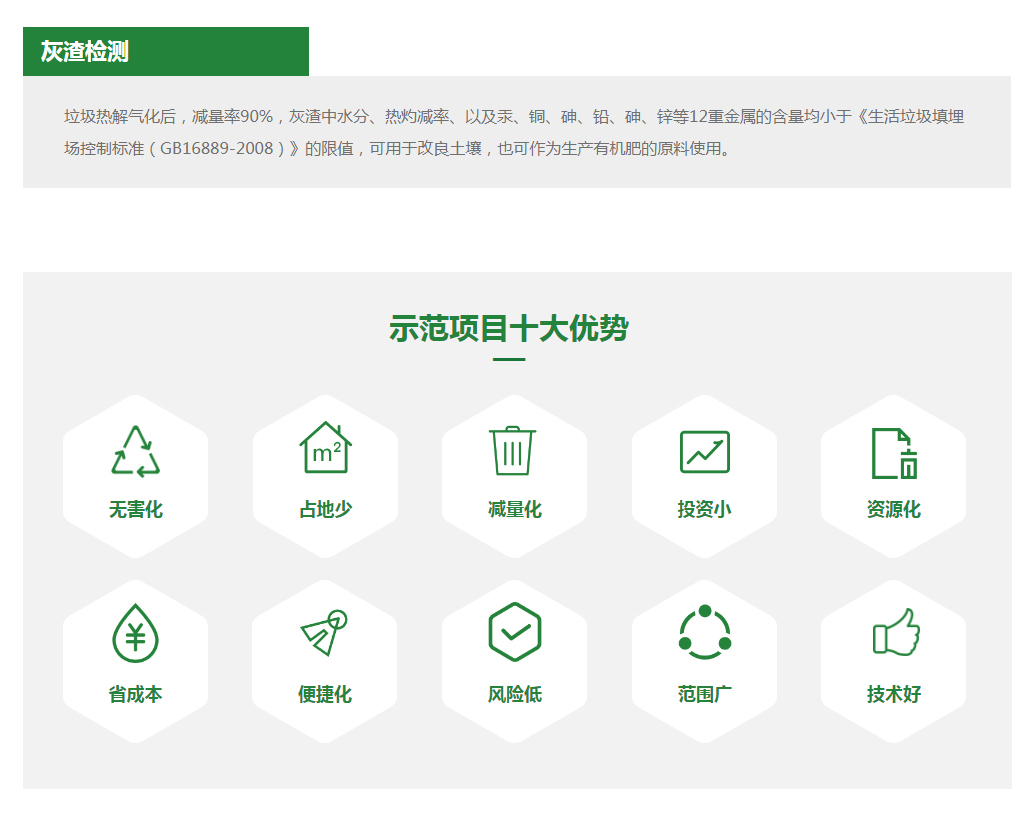Click the hexagon checkmark icon above 风险低
1035x813 pixels.
pyautogui.click(x=514, y=632)
